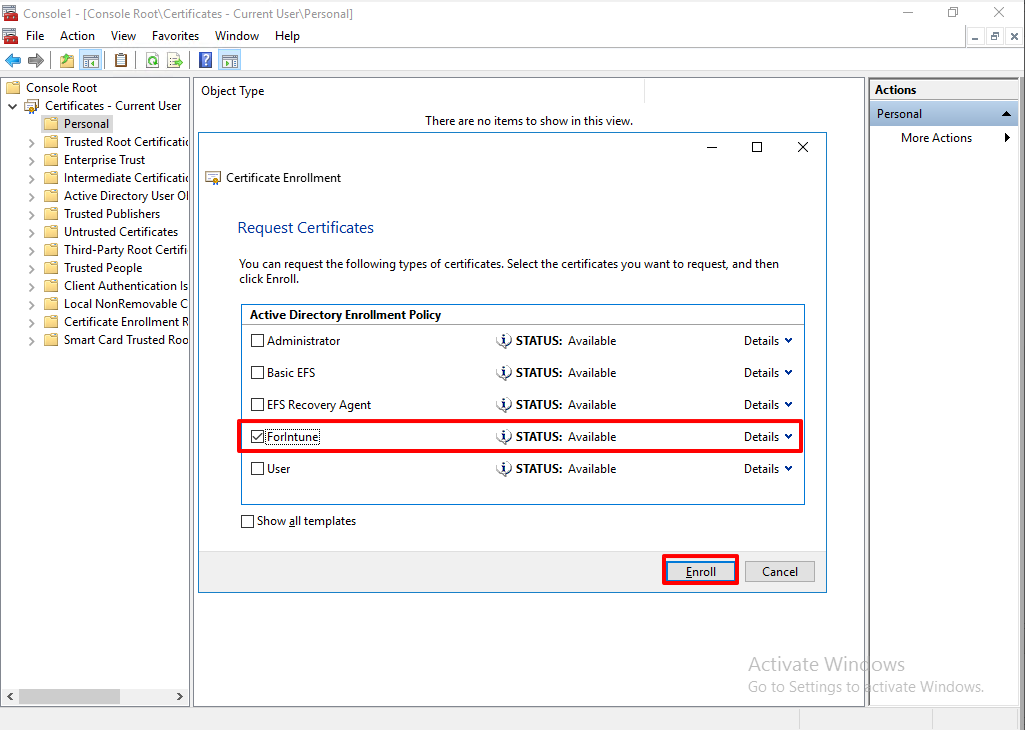Select Third-Party Root Certification tree item
The height and width of the screenshot is (730, 1025).
125,250
